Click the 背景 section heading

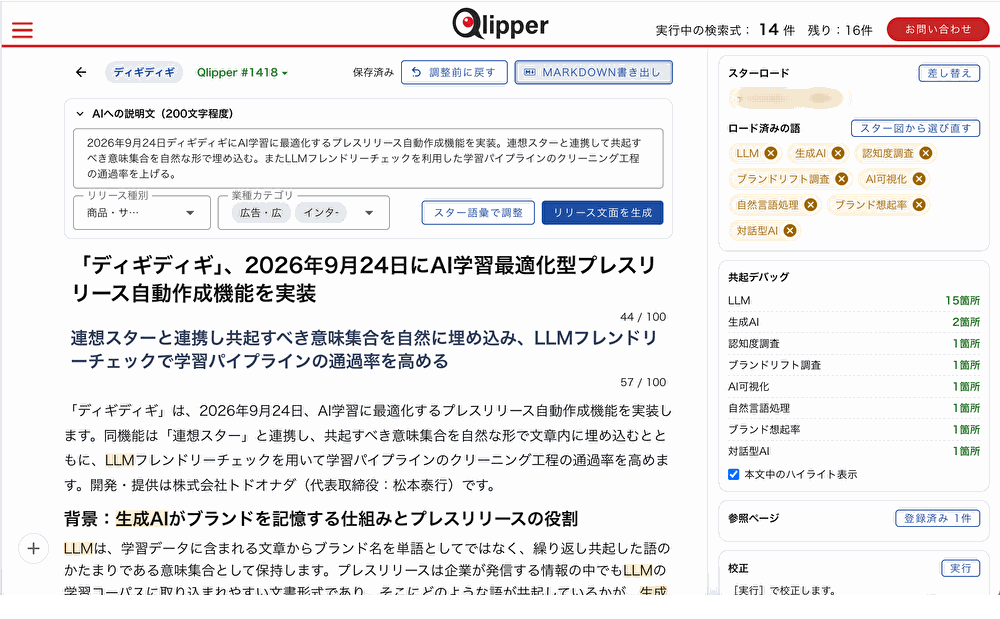click(x=321, y=518)
